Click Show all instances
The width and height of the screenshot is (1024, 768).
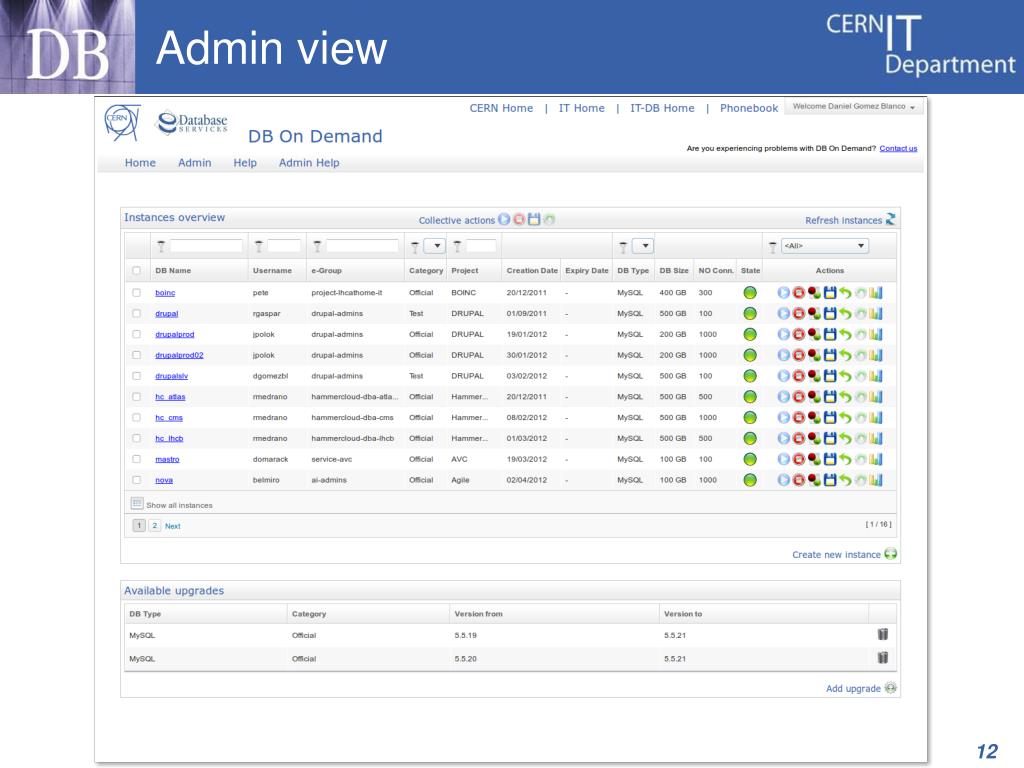172,504
